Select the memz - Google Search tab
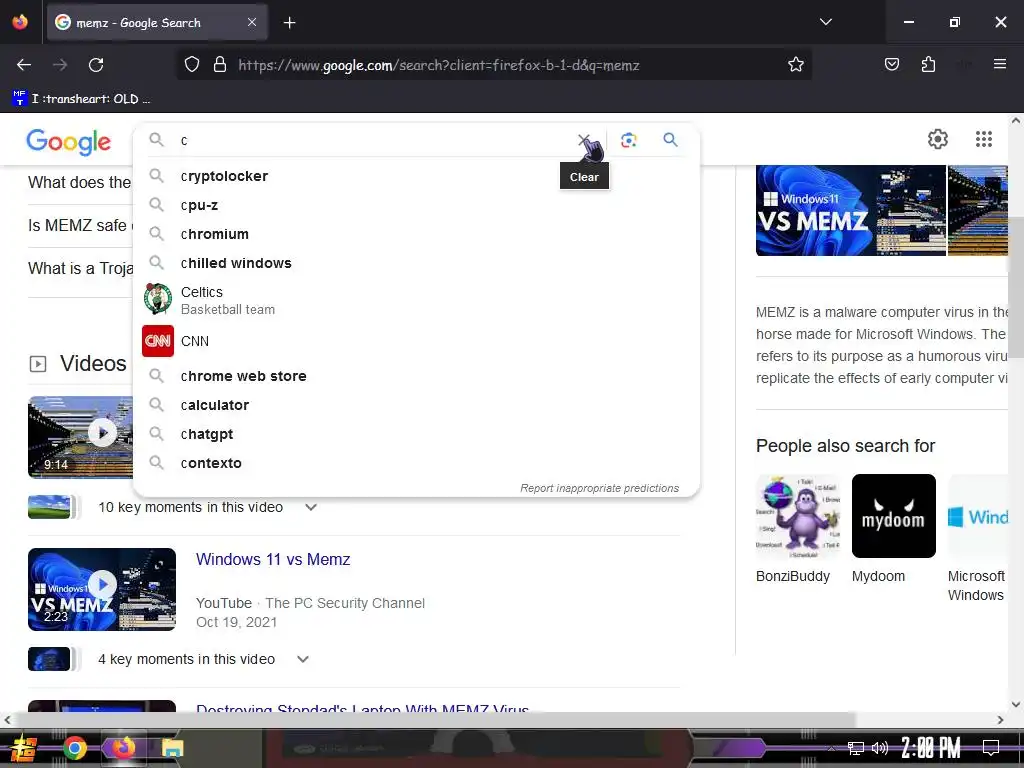1024x768 pixels. pos(157,23)
